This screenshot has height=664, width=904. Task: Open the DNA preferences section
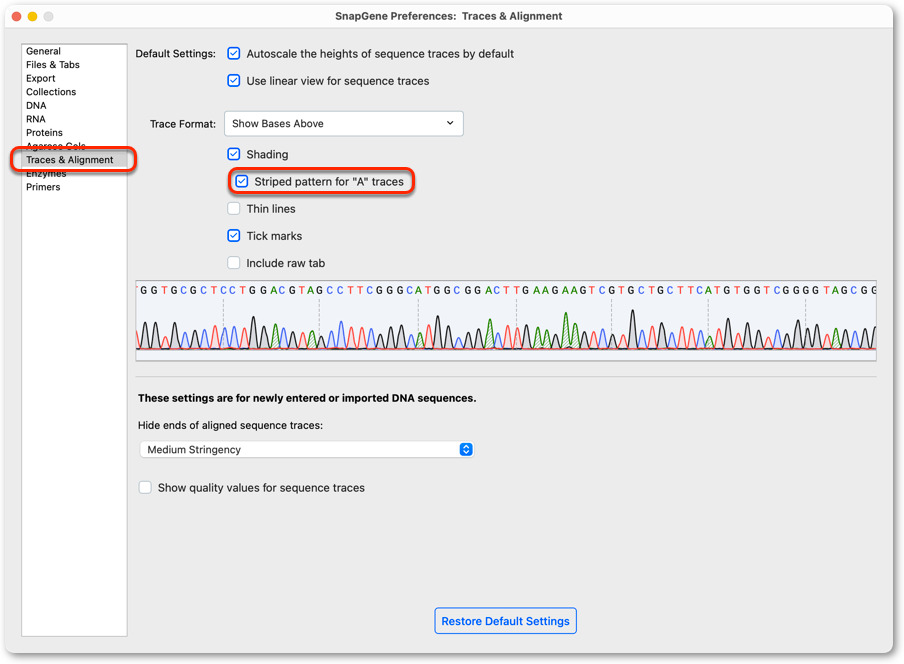click(x=36, y=105)
